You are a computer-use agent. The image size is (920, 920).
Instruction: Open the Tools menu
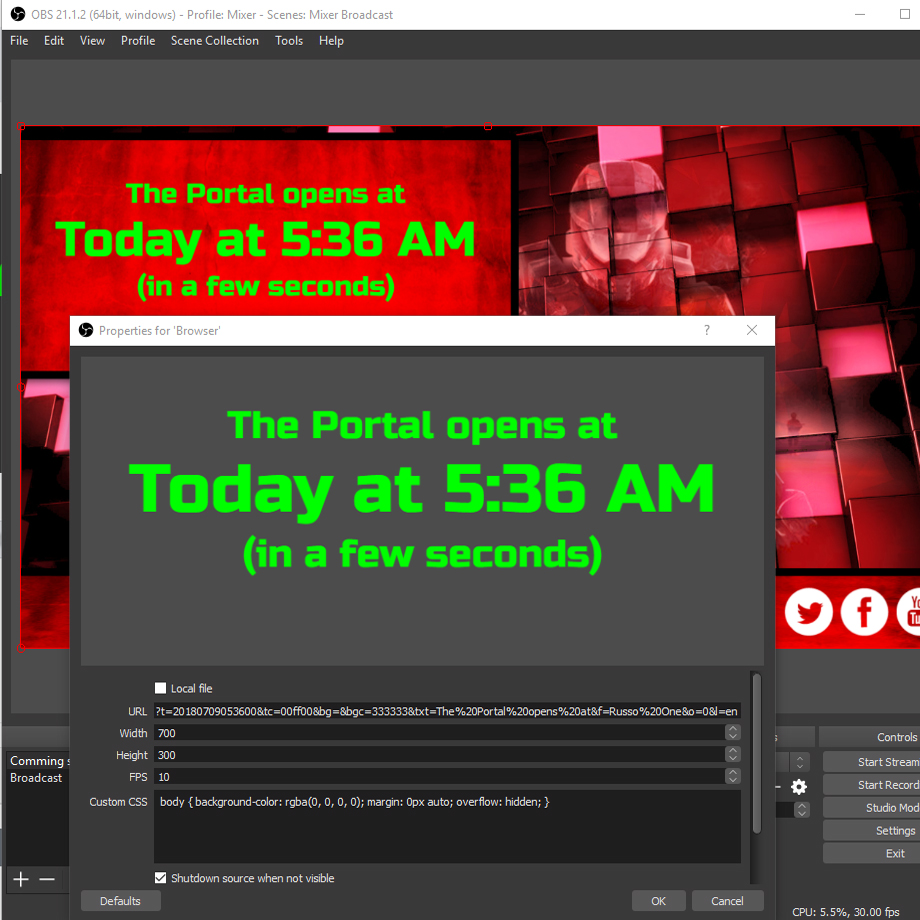(289, 41)
